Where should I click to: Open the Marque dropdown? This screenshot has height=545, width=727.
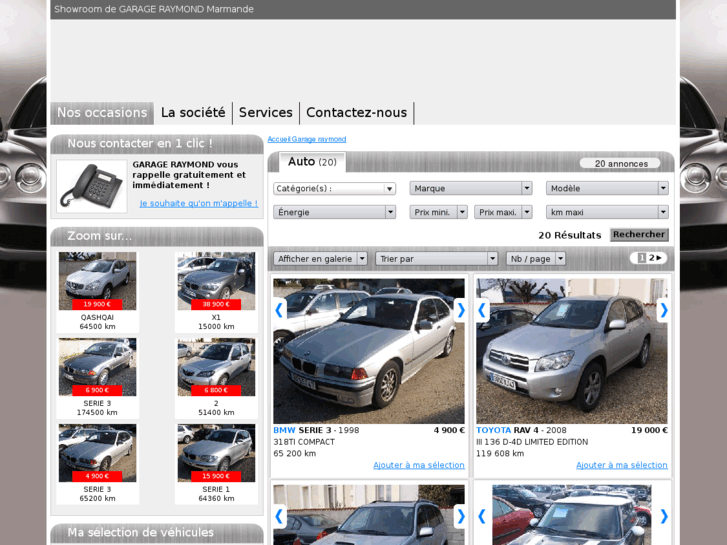[x=470, y=188]
